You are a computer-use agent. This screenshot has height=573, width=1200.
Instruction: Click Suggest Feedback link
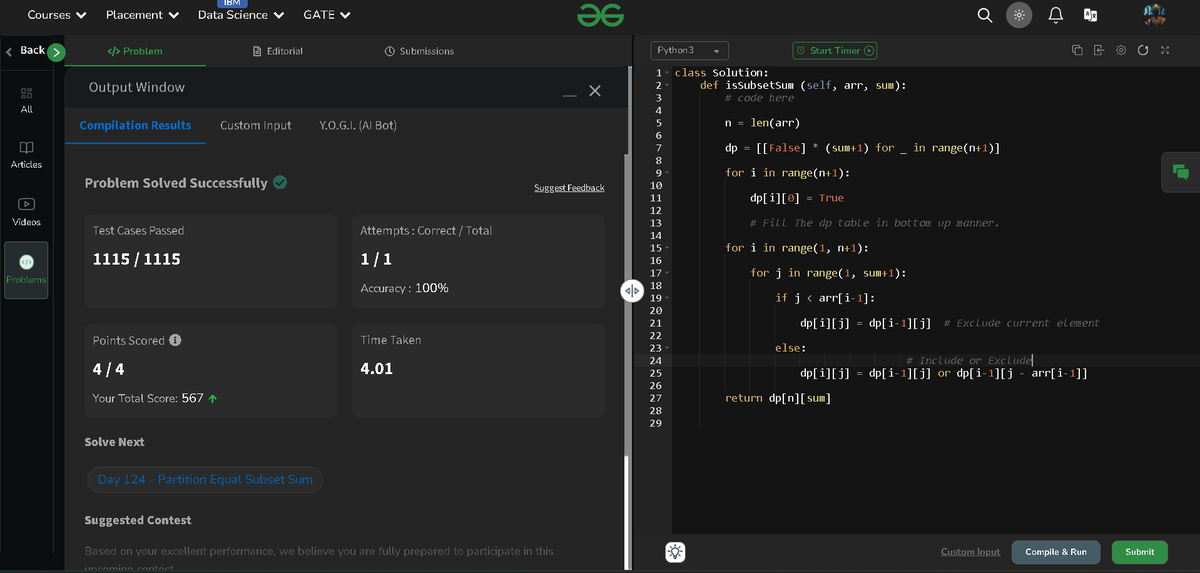pos(569,188)
